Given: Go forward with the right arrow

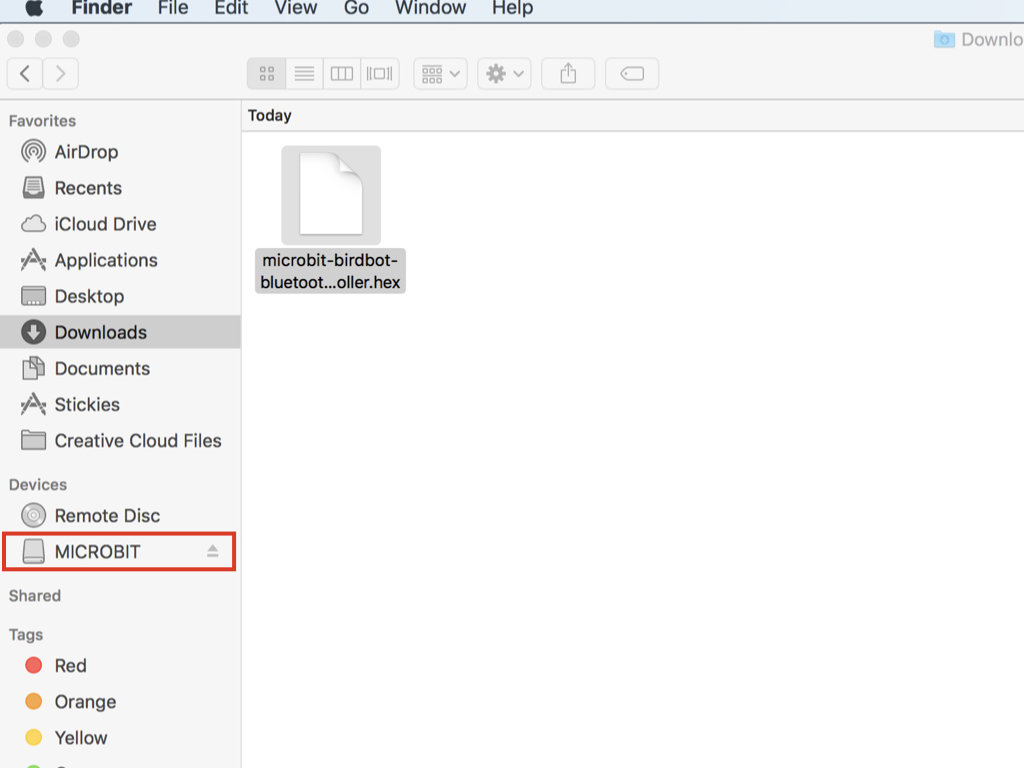Looking at the screenshot, I should click(x=61, y=73).
